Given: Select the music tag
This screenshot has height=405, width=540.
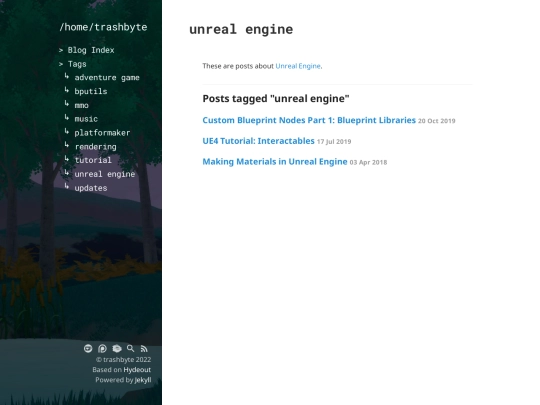Looking at the screenshot, I should click(86, 119).
